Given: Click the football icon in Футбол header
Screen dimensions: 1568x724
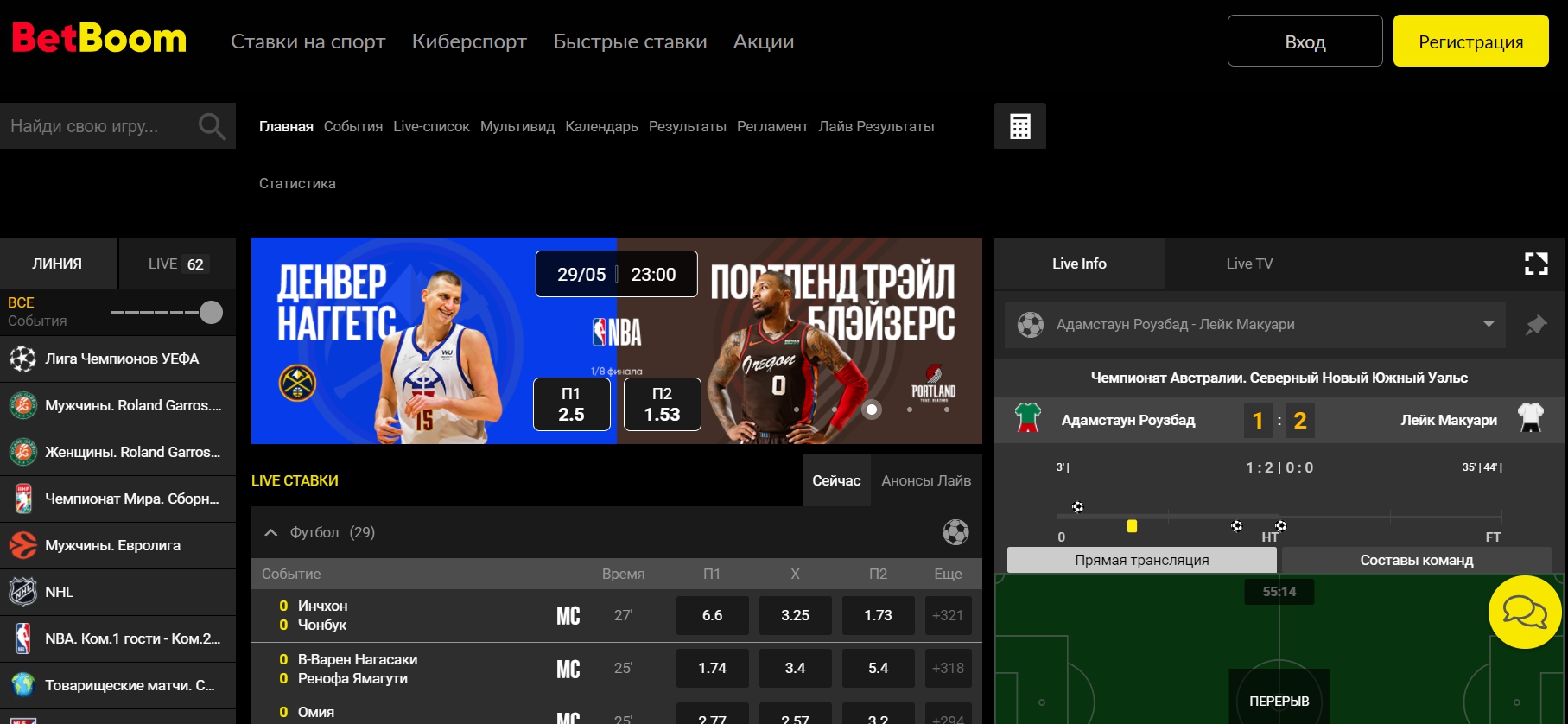Looking at the screenshot, I should 955,532.
